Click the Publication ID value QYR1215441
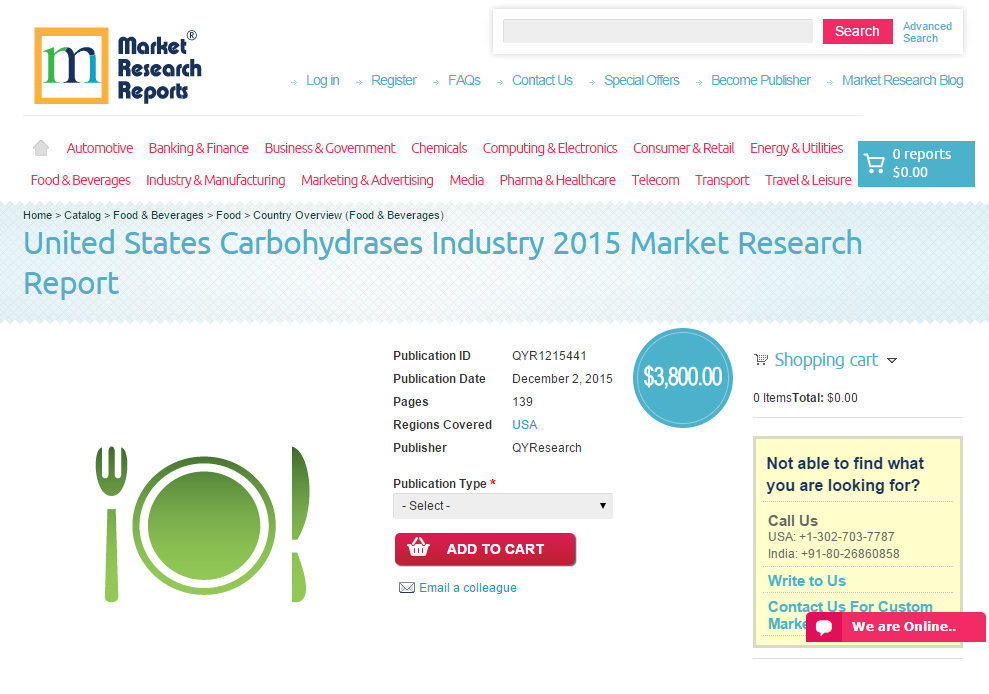Screen dimensions: 989x694 549,356
